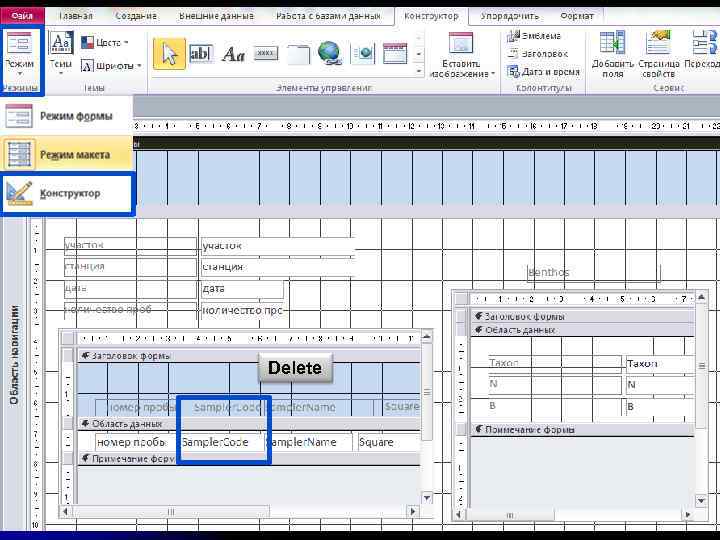Open the Цвета theme colors dropdown
The image size is (720, 540).
tap(105, 43)
